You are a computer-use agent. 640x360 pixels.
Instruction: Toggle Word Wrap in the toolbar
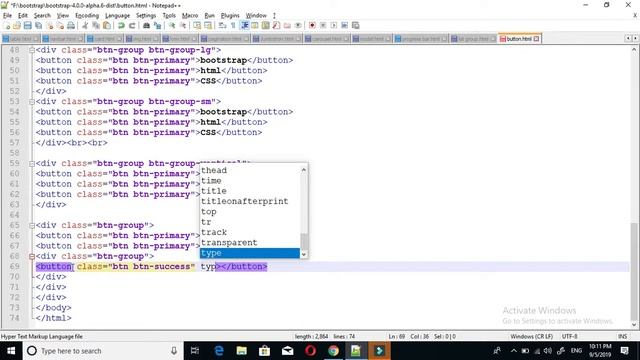[x=222, y=25]
